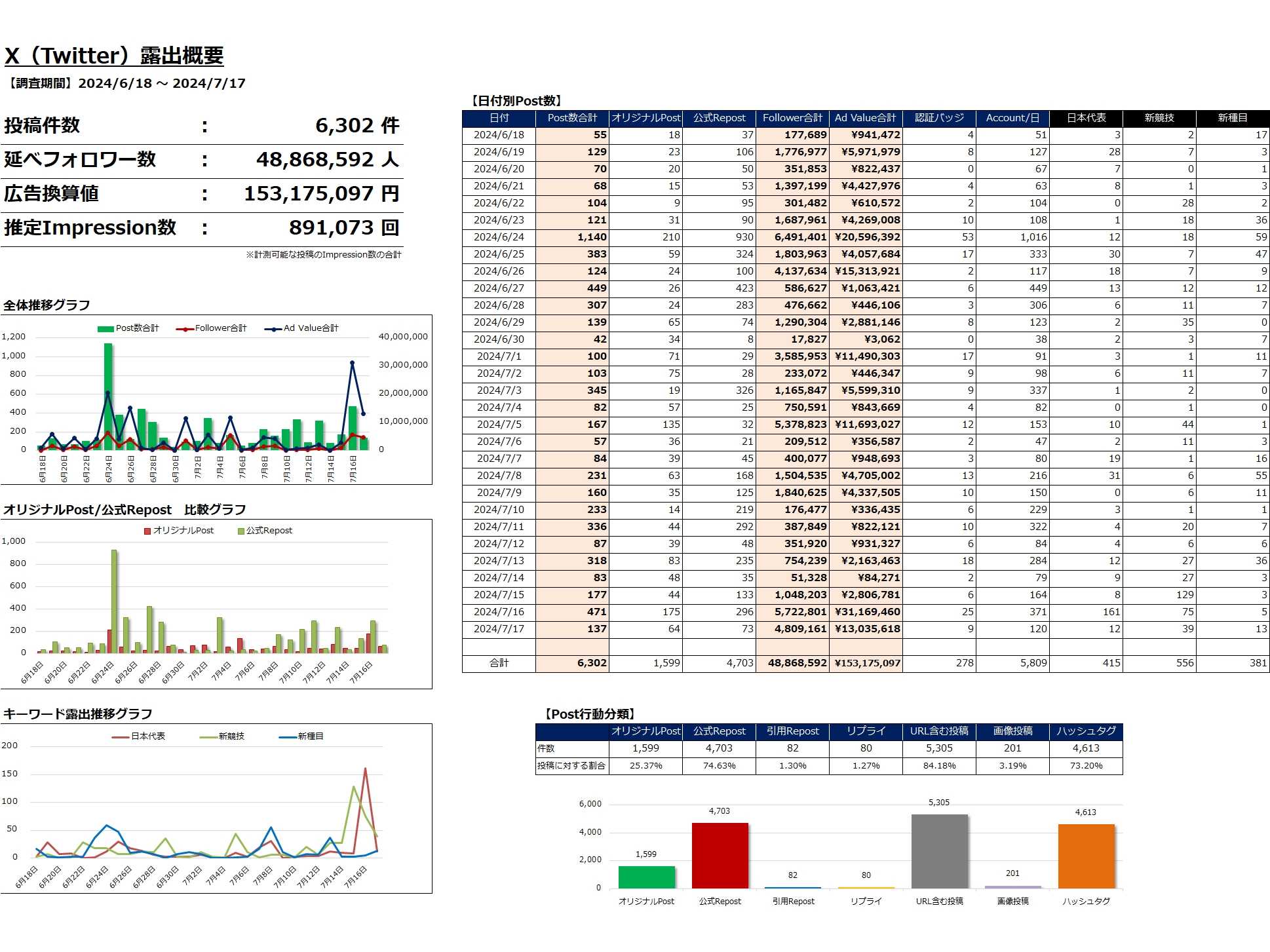Click the 新種目 legend line
The width and height of the screenshot is (1270, 952).
click(x=288, y=737)
